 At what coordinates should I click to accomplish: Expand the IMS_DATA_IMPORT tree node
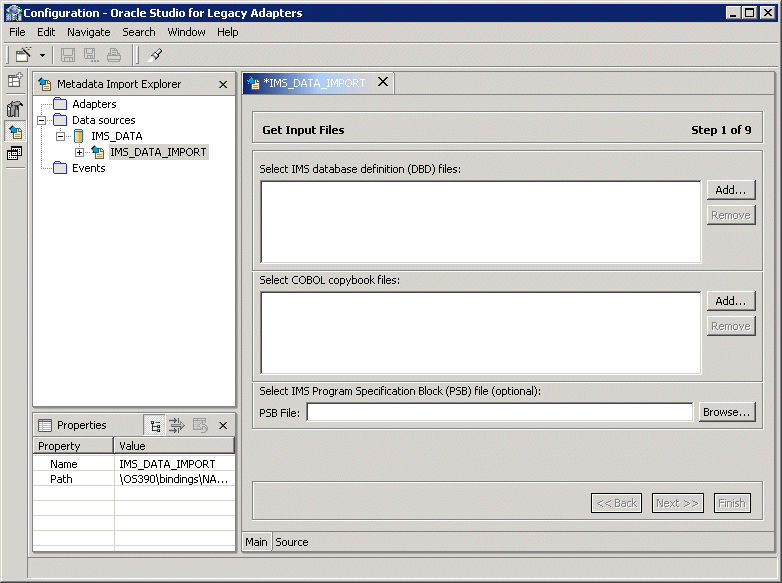coord(79,152)
